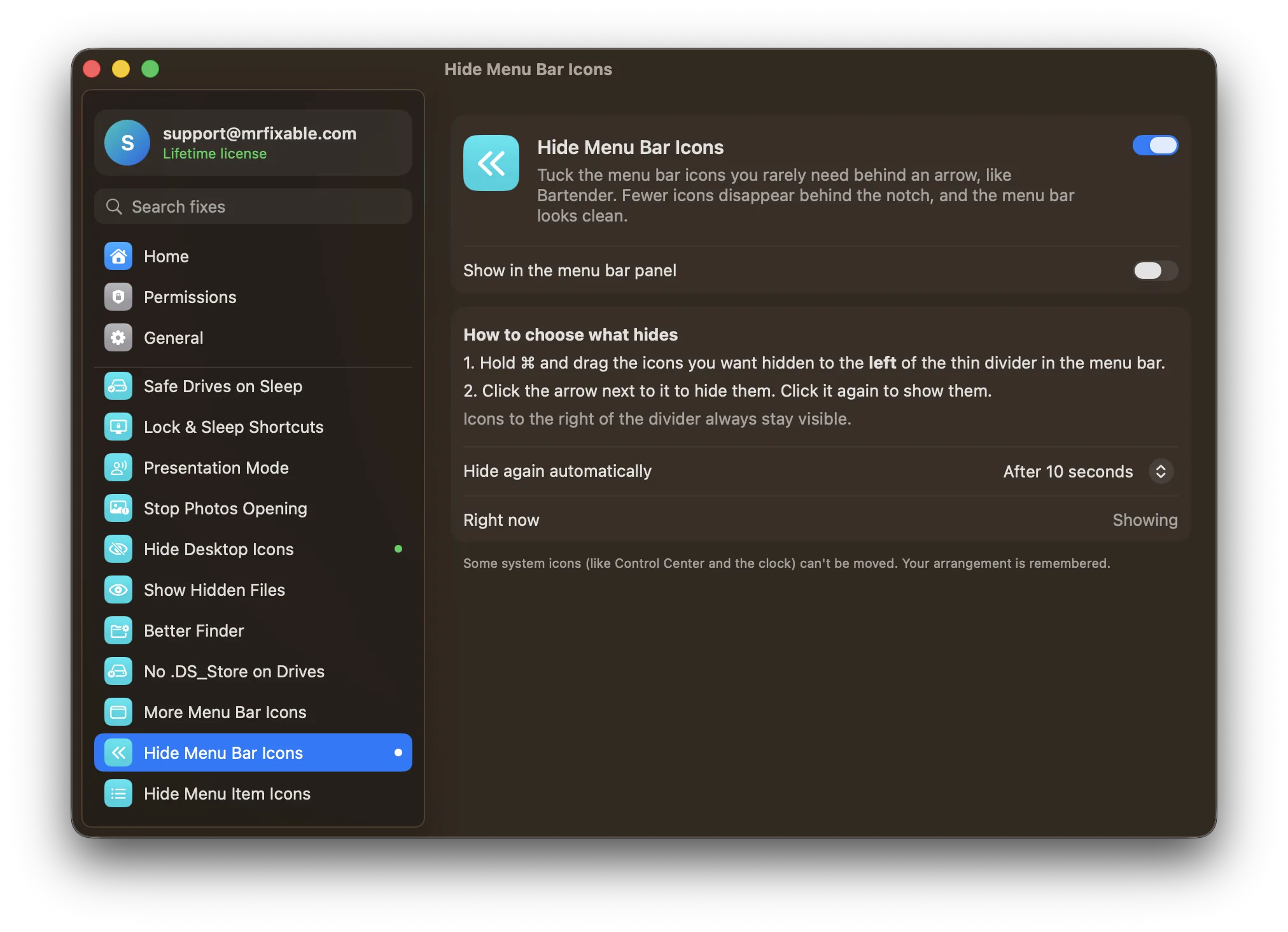Image resolution: width=1288 pixels, height=932 pixels.
Task: Click the white dot on Hide Menu Bar Icons
Action: click(x=398, y=752)
